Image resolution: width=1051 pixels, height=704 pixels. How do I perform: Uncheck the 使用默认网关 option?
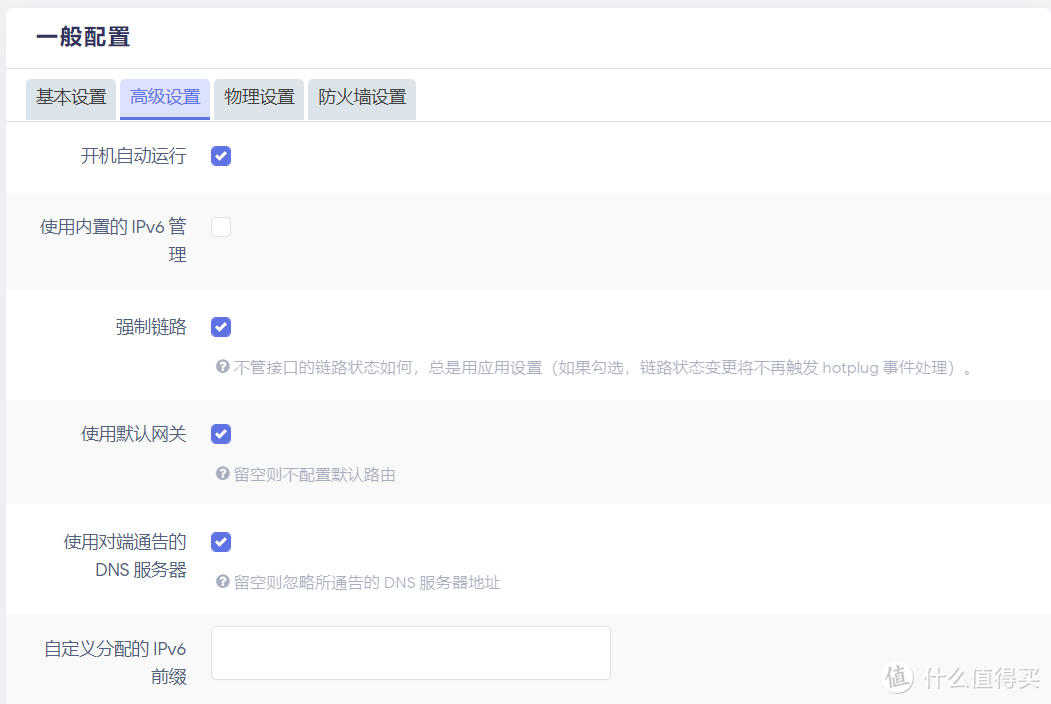(220, 434)
